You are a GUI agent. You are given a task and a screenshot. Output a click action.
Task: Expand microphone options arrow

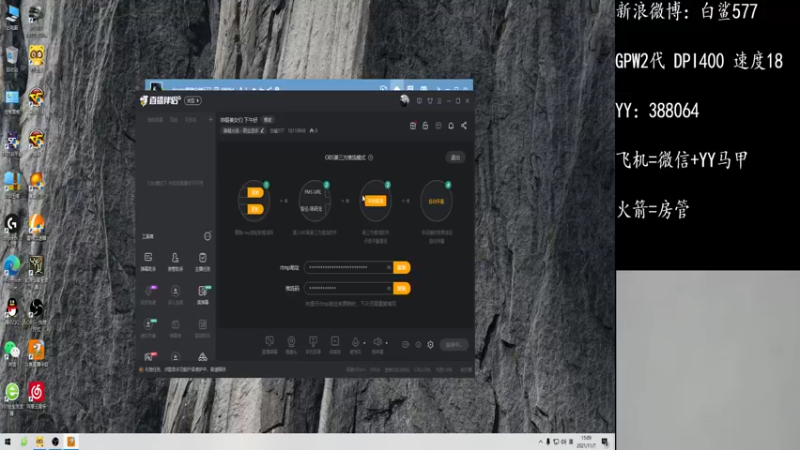(364, 343)
